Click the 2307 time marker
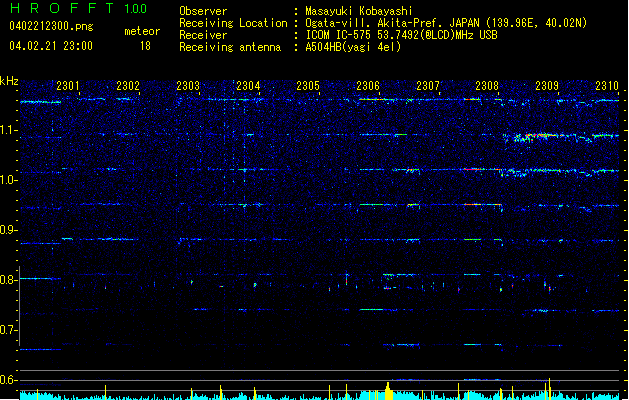Image resolution: width=629 pixels, height=400 pixels. point(428,86)
